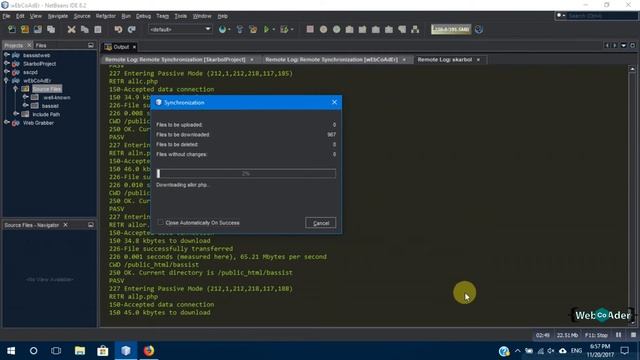The height and width of the screenshot is (360, 640).
Task: Expand the Include Path node
Action: [16, 114]
